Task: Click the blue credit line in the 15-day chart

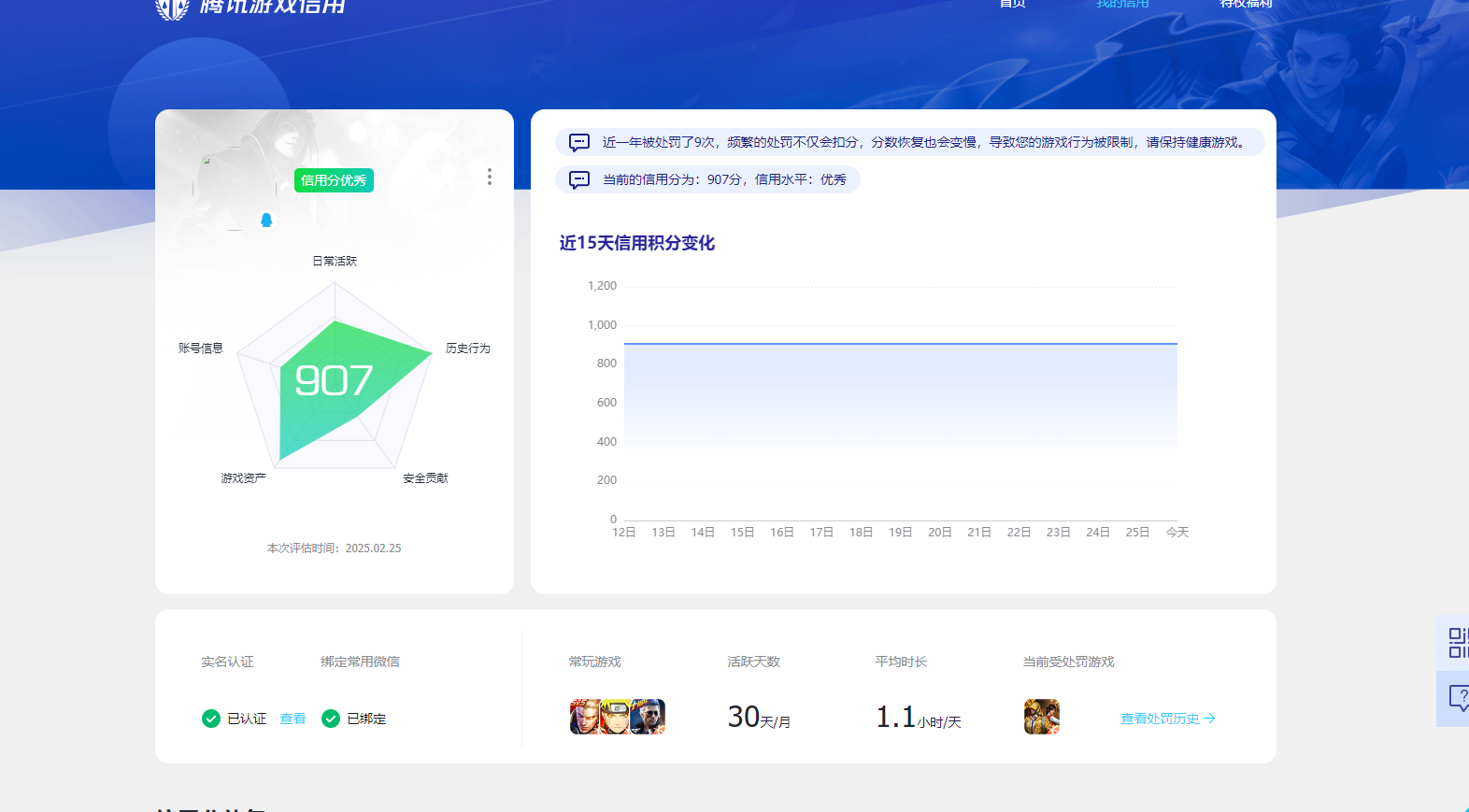Action: (x=901, y=344)
